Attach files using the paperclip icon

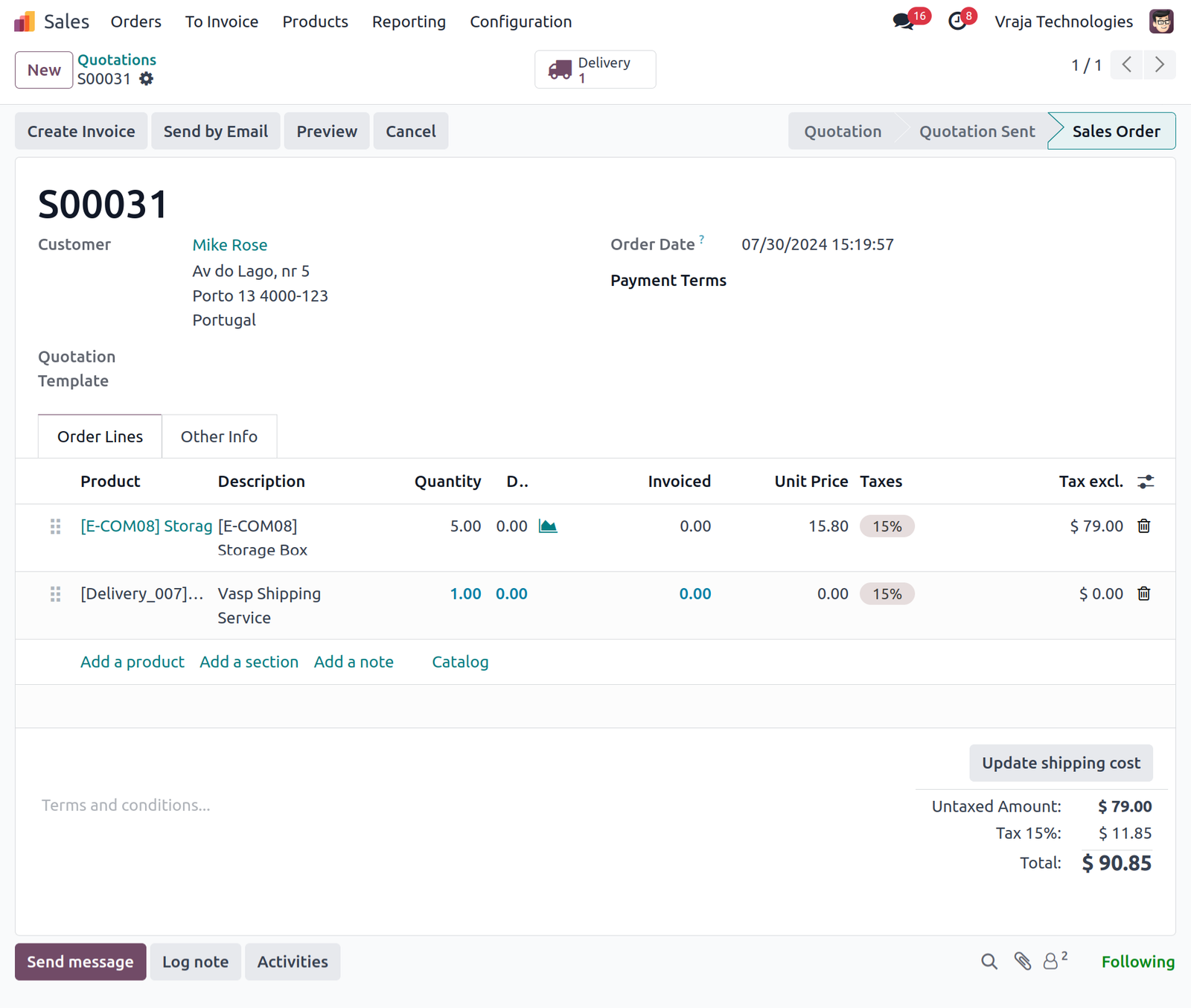tap(1022, 962)
